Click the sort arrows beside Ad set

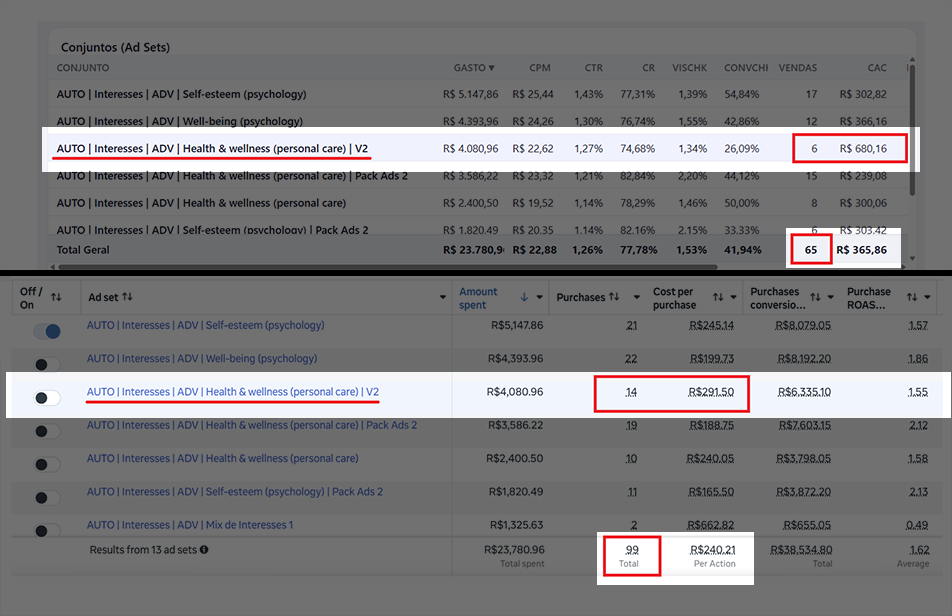click(127, 297)
